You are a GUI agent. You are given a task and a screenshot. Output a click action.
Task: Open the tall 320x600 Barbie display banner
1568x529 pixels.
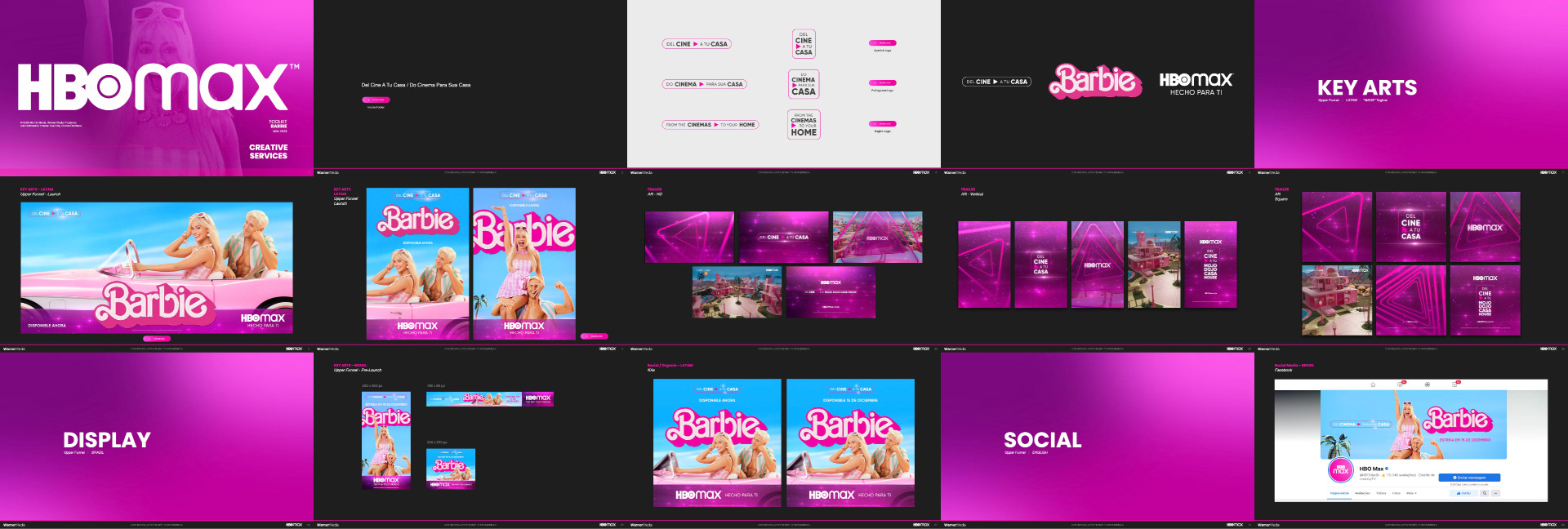tap(386, 441)
